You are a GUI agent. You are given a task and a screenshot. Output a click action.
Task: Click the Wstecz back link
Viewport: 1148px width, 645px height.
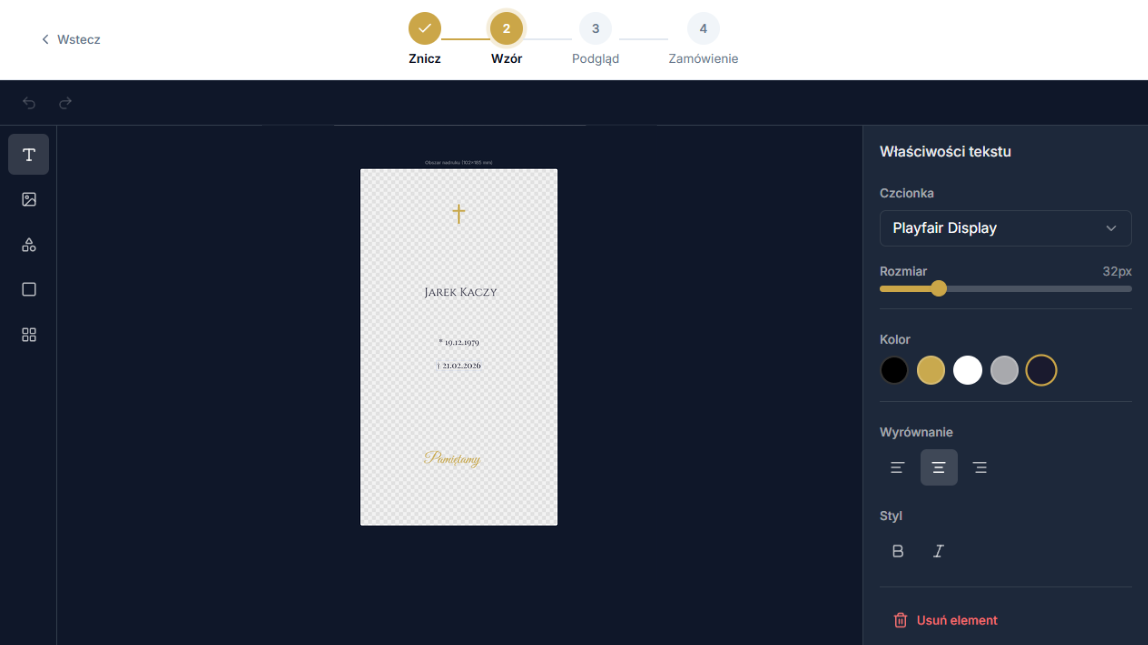(x=71, y=40)
